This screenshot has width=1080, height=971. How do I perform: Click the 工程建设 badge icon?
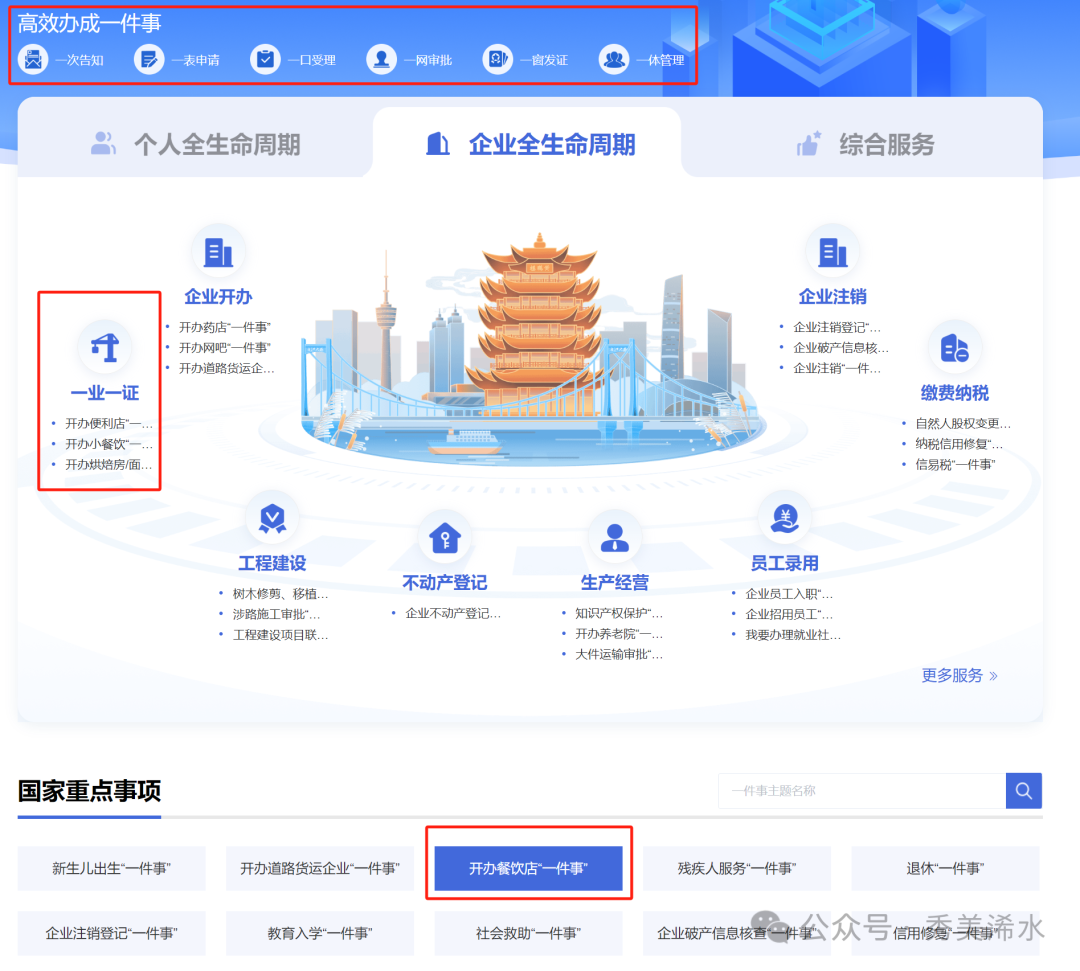click(x=272, y=518)
